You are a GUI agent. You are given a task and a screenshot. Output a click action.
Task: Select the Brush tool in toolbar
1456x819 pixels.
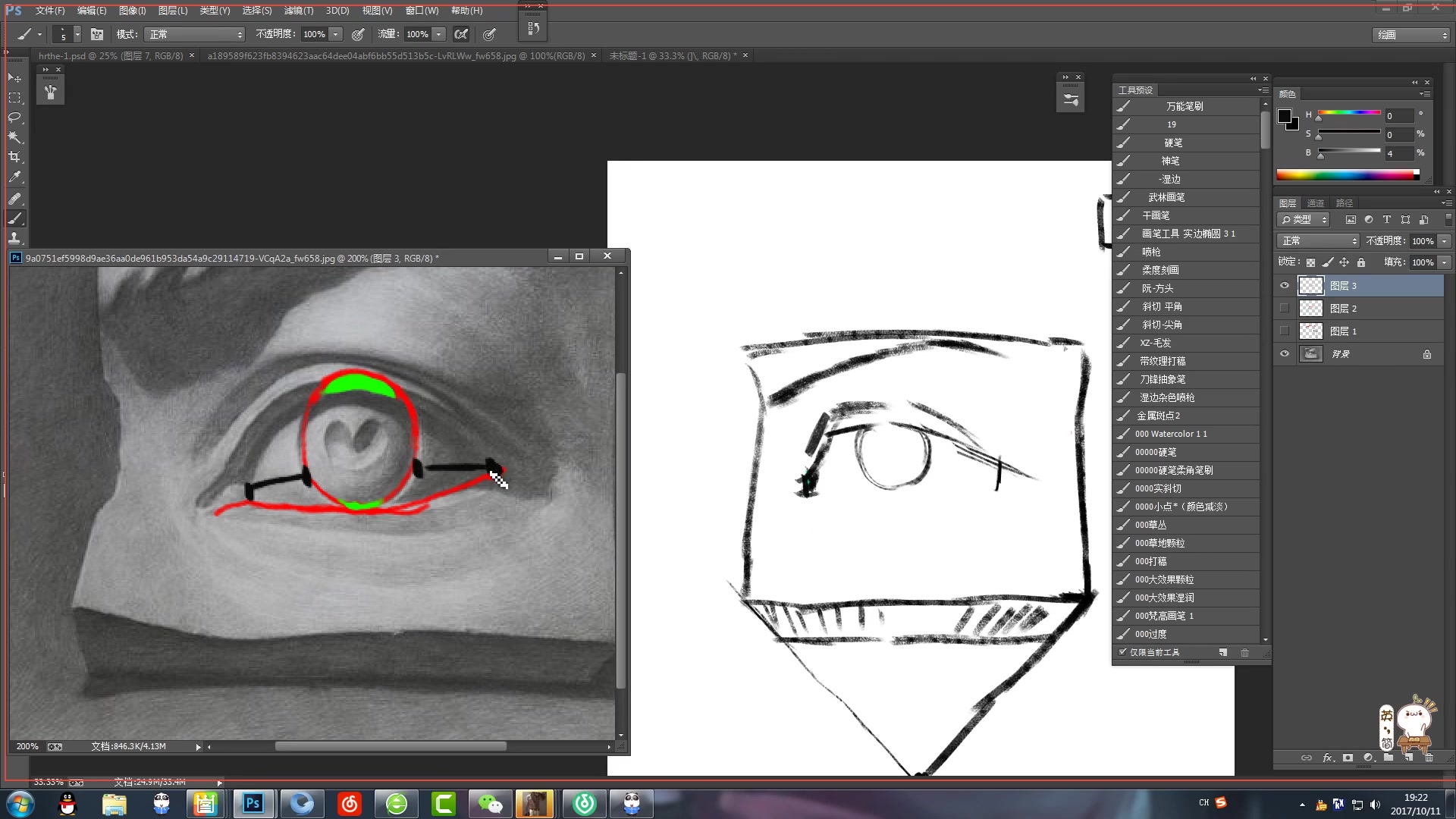pos(14,218)
